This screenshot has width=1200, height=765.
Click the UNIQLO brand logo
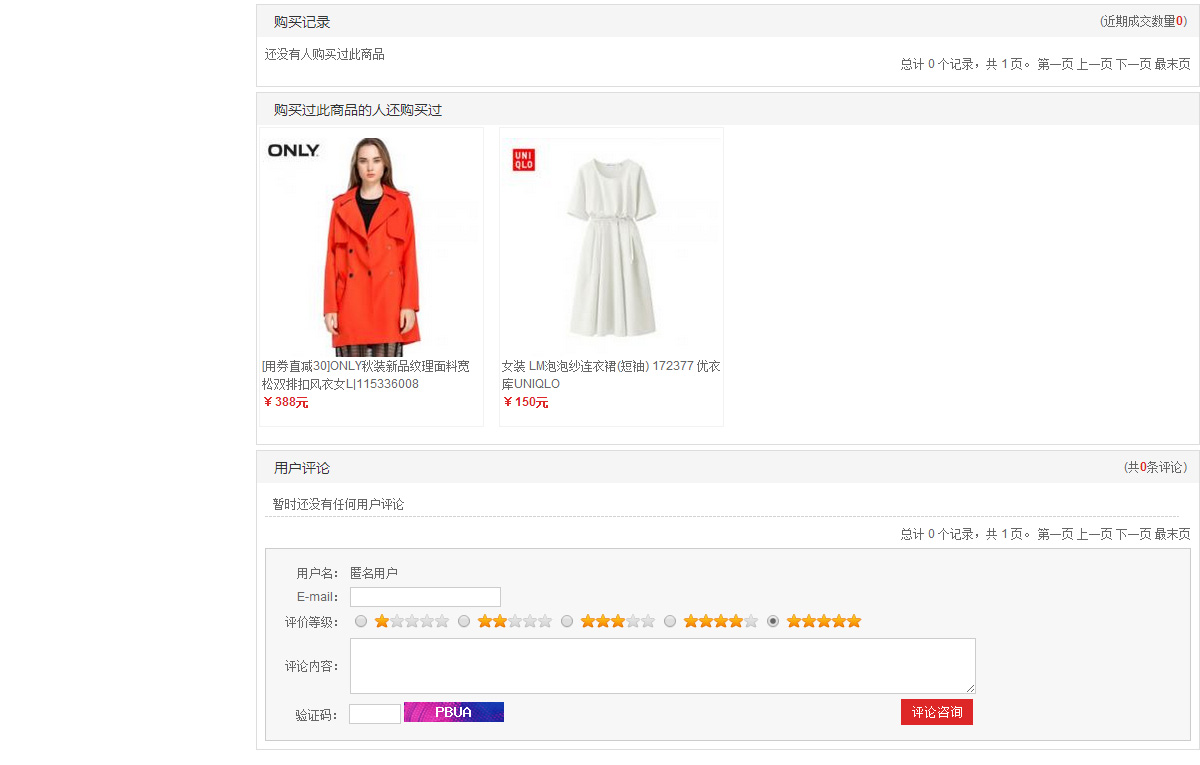(x=524, y=160)
